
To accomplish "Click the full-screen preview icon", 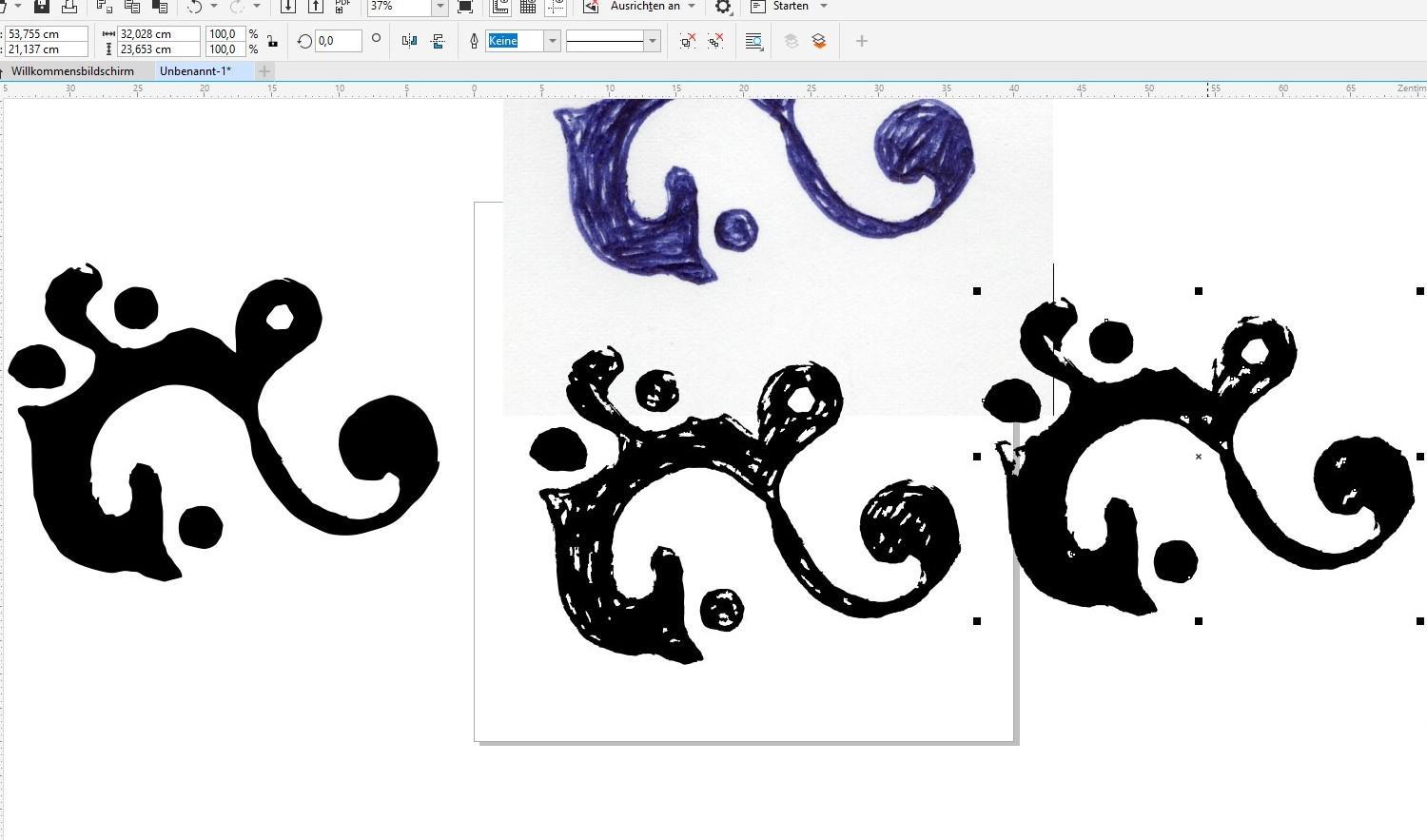I will (x=465, y=7).
